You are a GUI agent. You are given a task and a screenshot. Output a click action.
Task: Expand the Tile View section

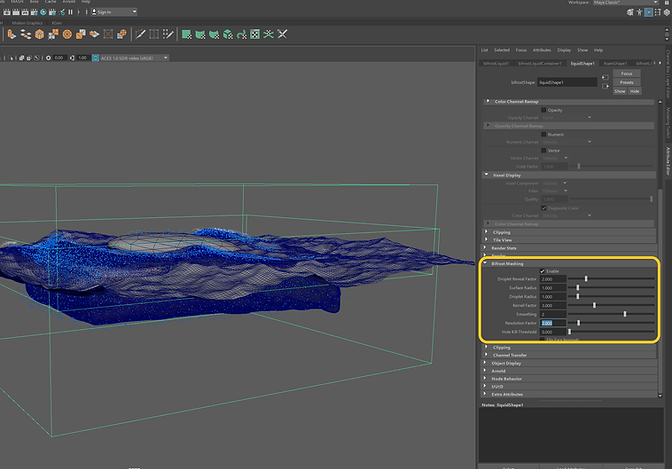tap(486, 240)
